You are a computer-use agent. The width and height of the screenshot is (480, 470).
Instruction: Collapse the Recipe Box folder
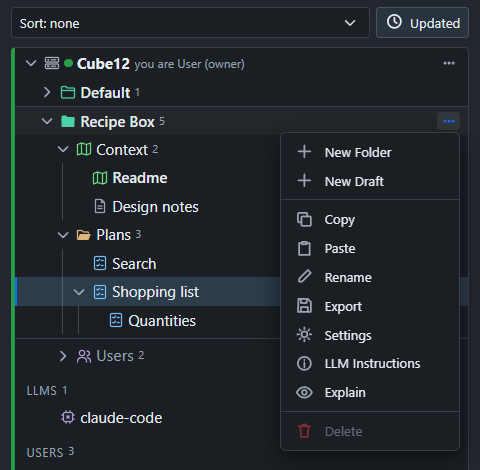47,121
